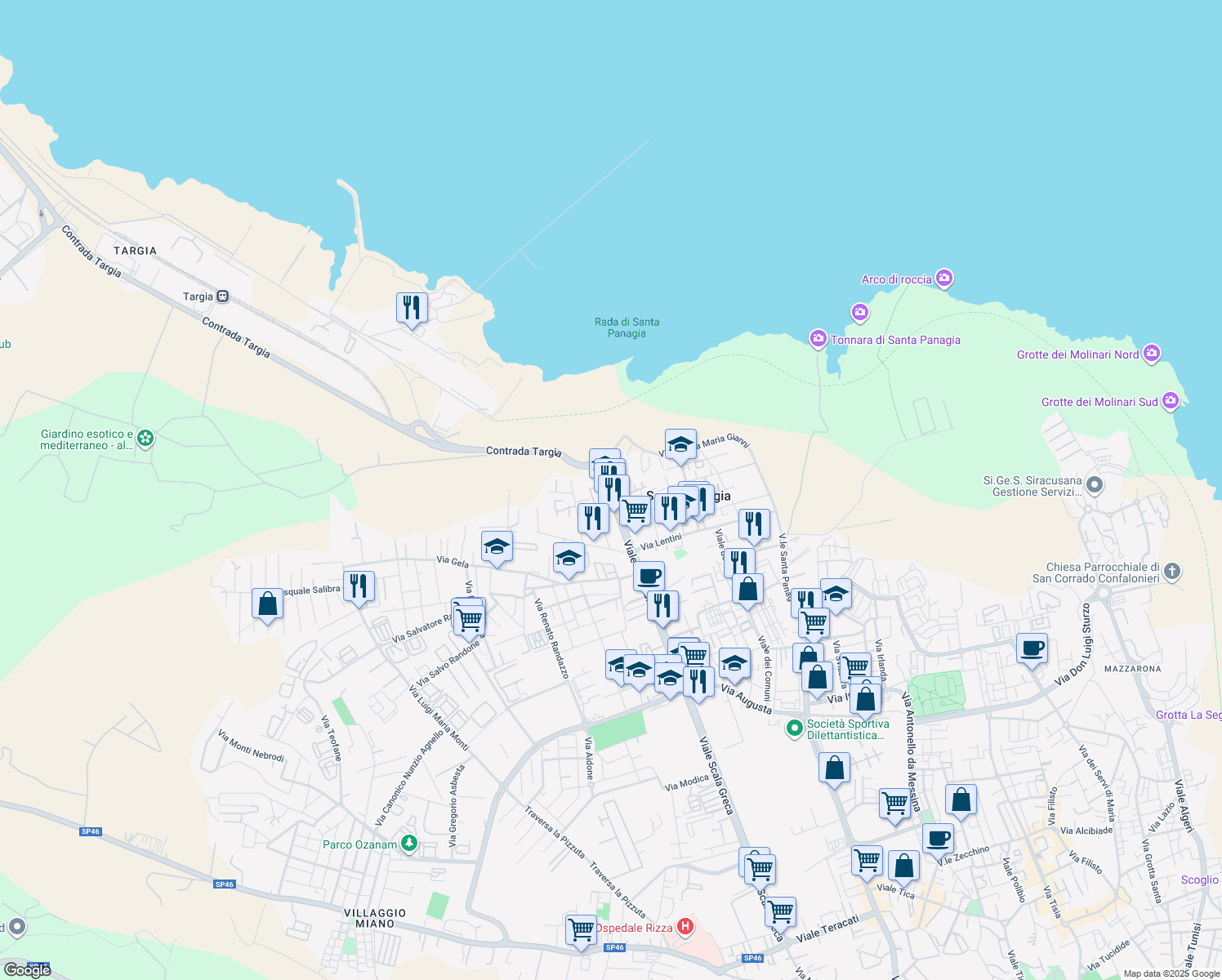Click the Map data copyright attribution text

1170,973
